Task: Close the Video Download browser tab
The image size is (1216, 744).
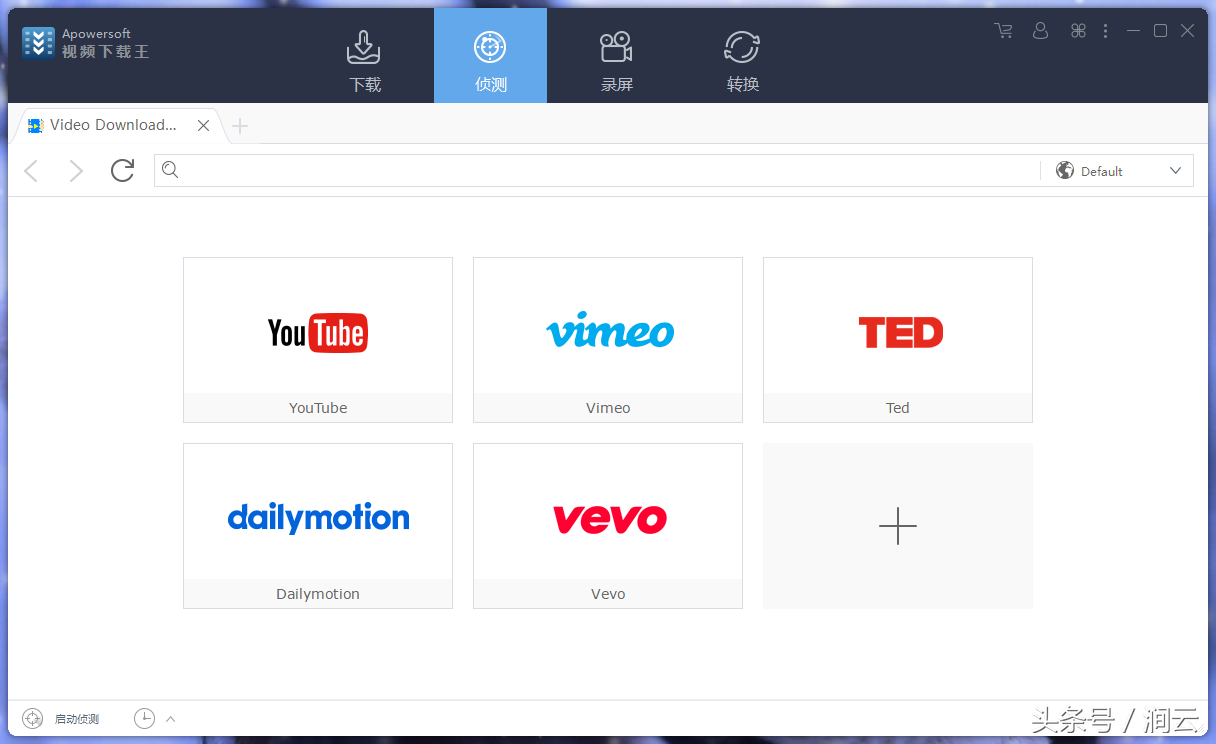Action: click(x=203, y=126)
